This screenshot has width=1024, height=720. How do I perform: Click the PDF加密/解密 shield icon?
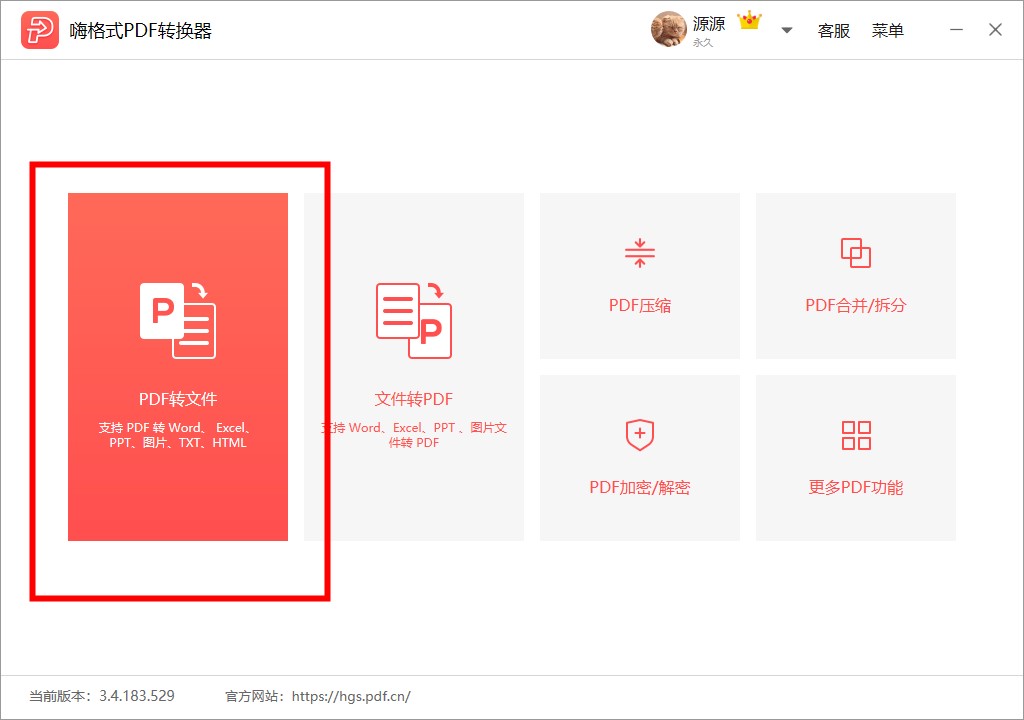click(x=640, y=435)
